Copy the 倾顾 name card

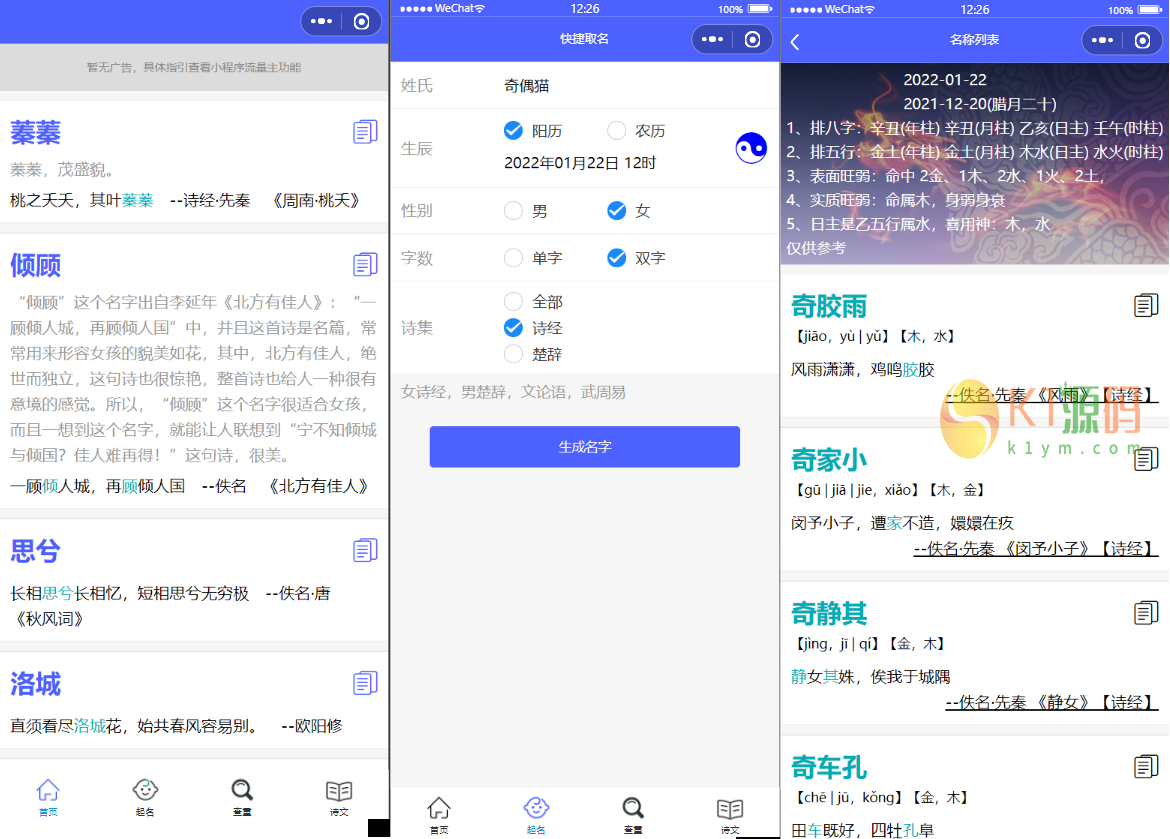[365, 264]
